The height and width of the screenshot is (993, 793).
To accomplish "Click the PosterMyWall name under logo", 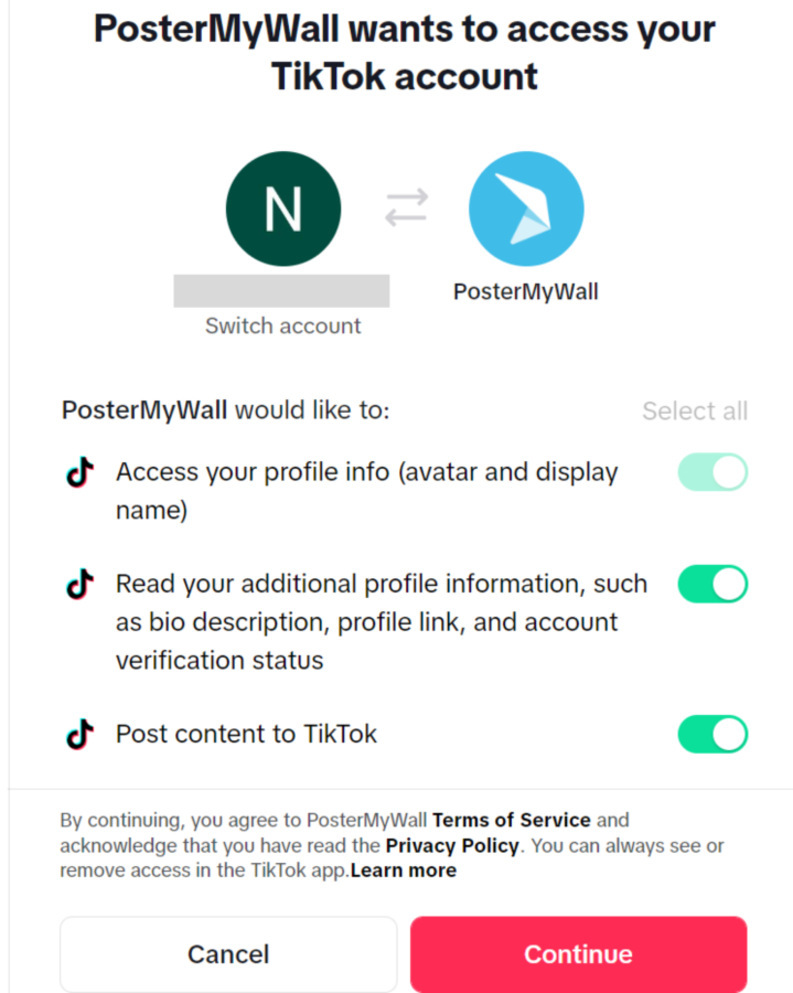I will (526, 292).
